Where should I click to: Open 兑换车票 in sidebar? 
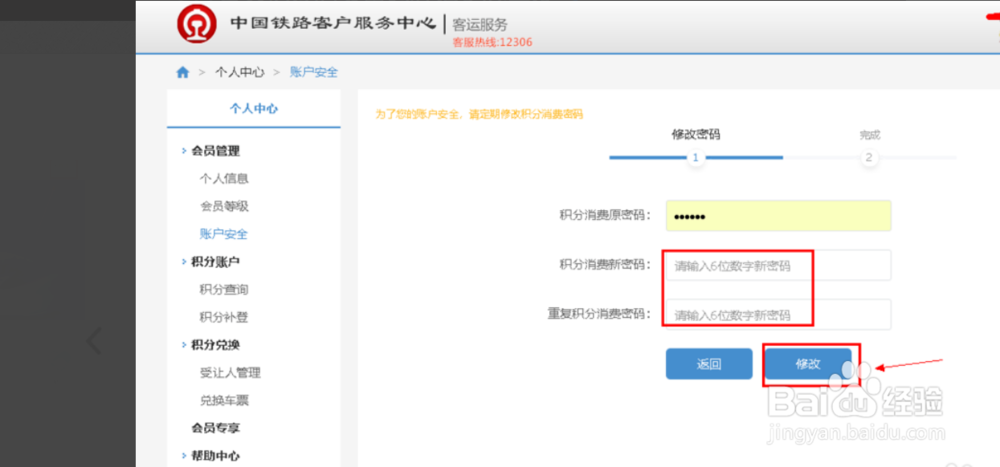224,401
